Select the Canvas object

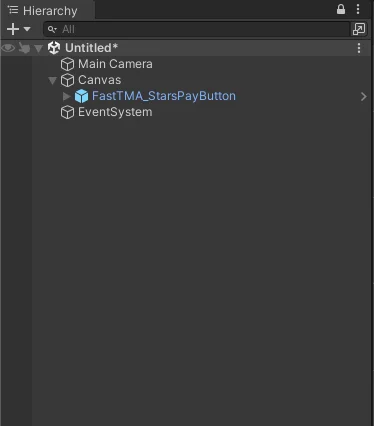[x=99, y=80]
